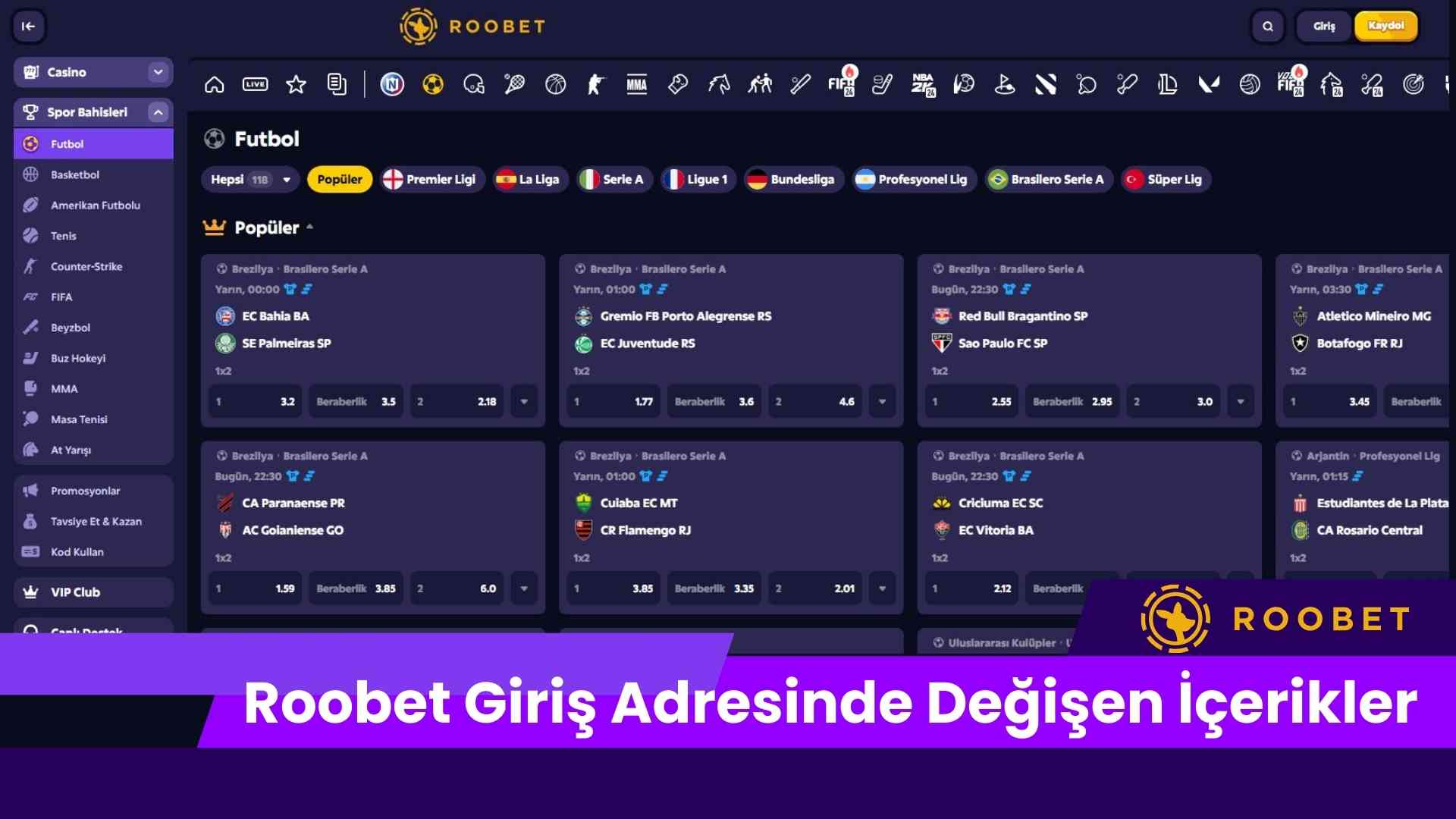Select the Profesyonel Lig filter
This screenshot has height=819, width=1456.
pos(915,180)
